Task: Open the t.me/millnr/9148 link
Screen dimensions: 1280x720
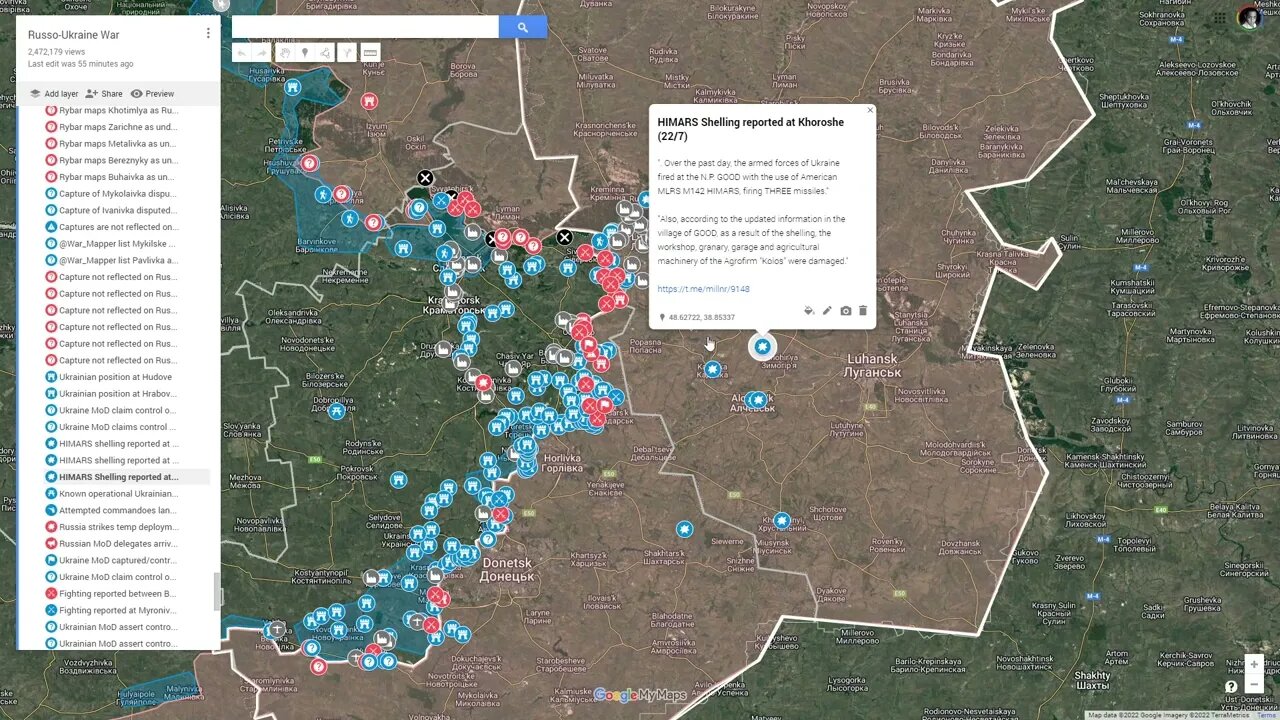Action: pyautogui.click(x=704, y=289)
